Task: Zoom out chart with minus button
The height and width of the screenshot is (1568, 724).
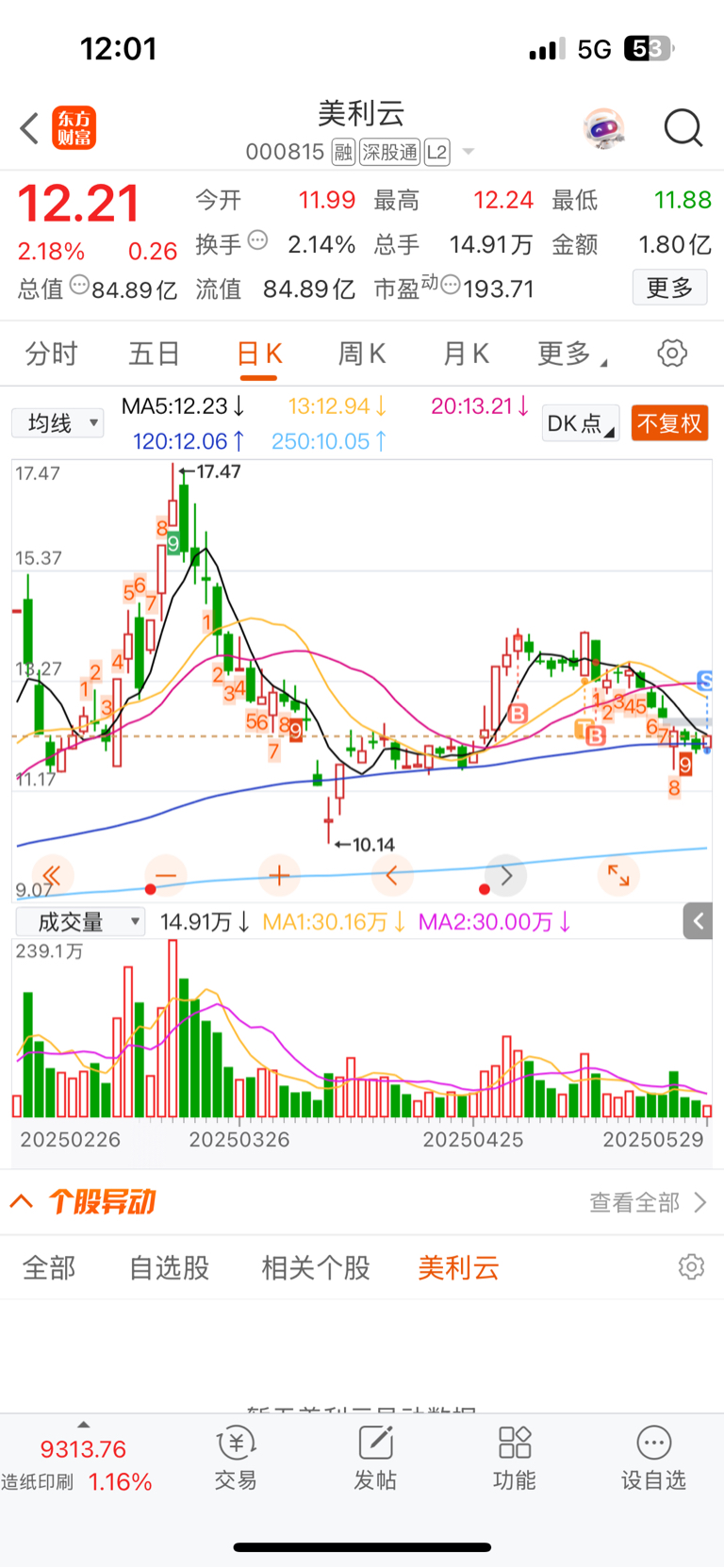Action: coord(166,876)
